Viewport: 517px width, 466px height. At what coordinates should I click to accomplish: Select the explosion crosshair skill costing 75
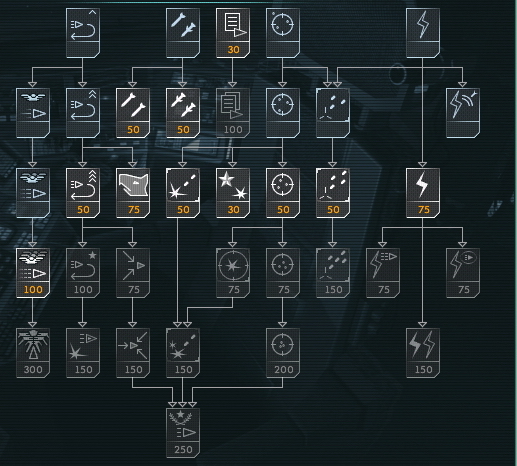[233, 273]
